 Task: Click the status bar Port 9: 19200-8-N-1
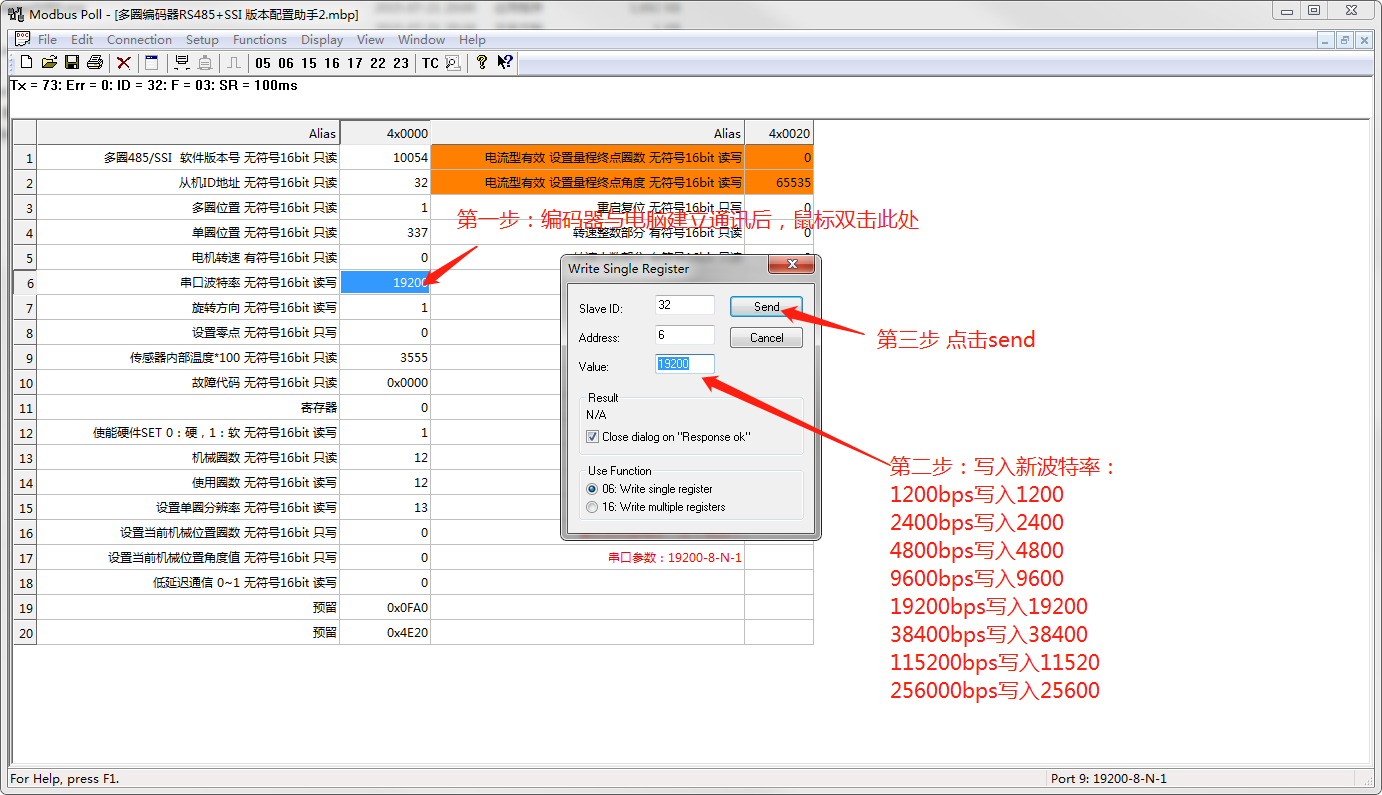pos(1109,778)
